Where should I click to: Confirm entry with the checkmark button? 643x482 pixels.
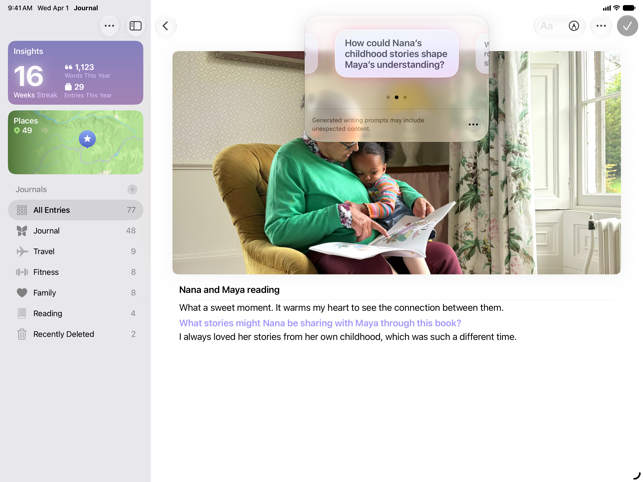[x=627, y=26]
